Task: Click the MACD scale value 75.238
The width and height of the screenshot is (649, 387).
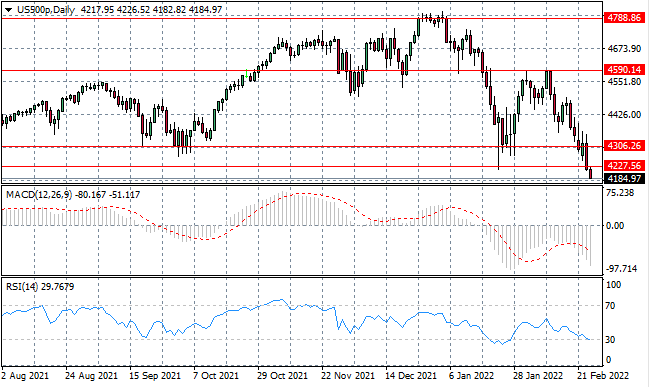Action: (x=619, y=193)
